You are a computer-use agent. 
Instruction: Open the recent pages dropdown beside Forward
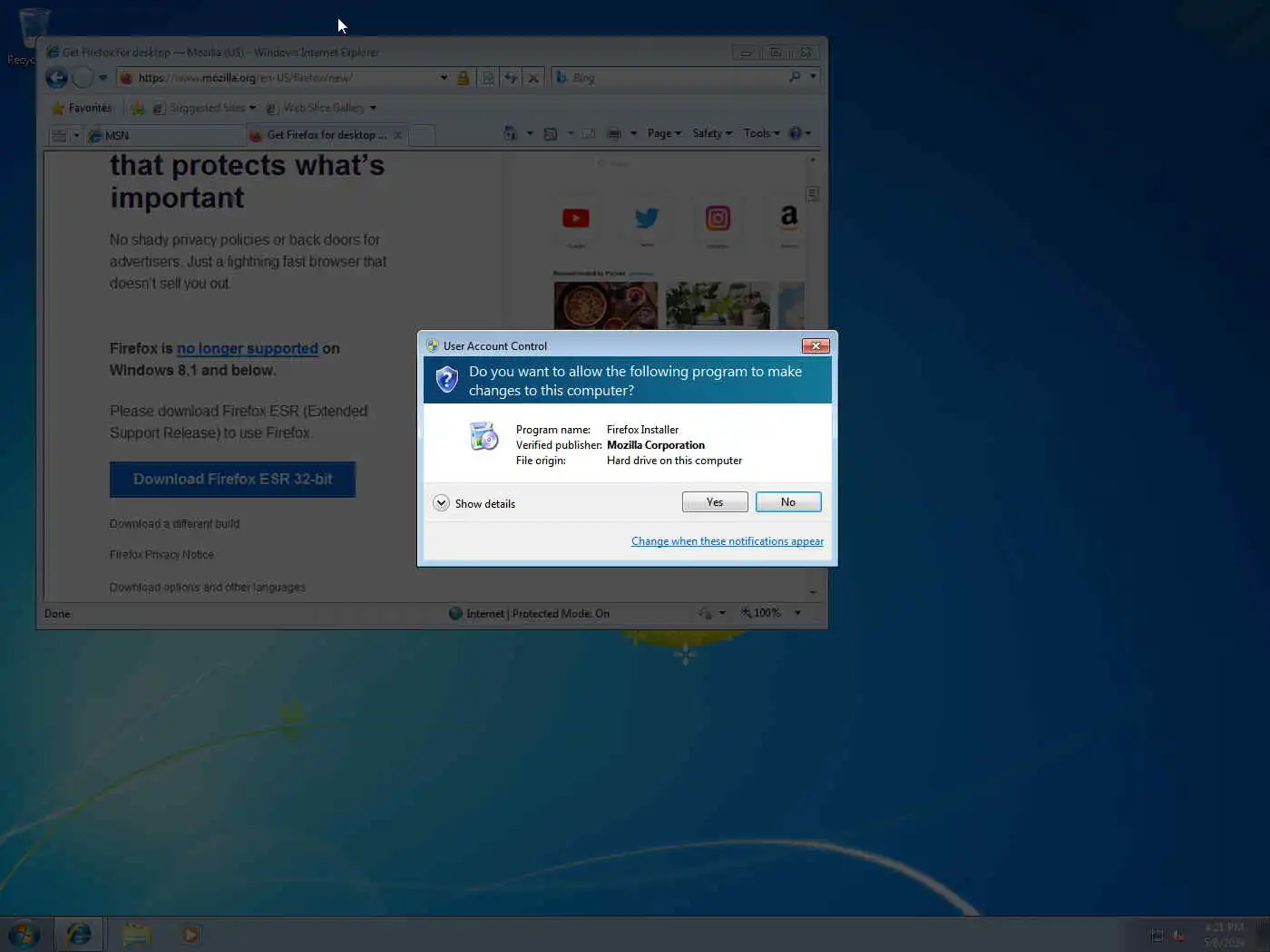[x=103, y=78]
